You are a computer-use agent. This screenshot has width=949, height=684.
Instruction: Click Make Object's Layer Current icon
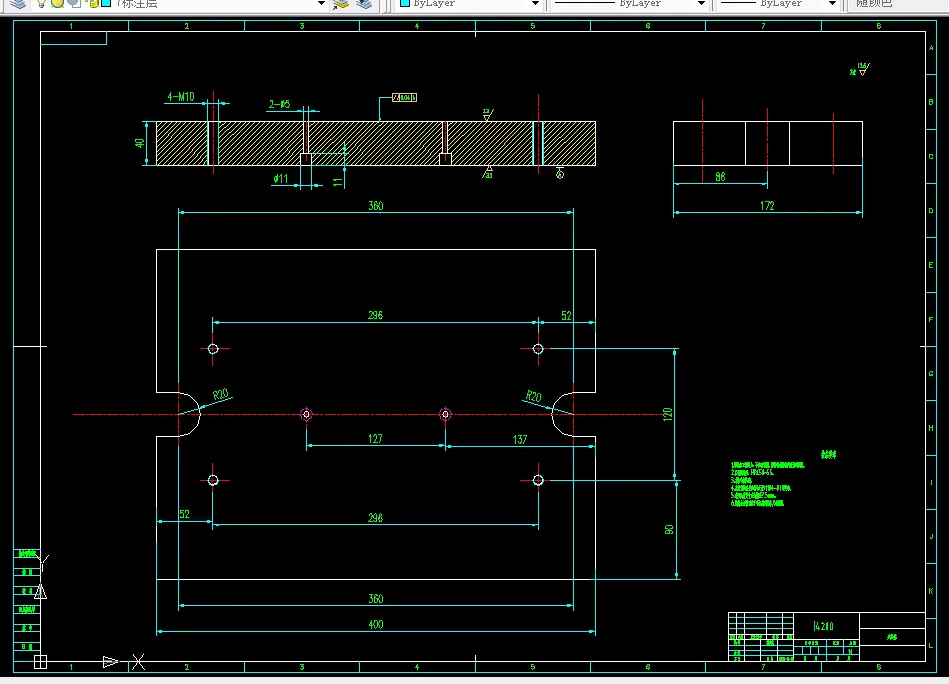click(341, 4)
